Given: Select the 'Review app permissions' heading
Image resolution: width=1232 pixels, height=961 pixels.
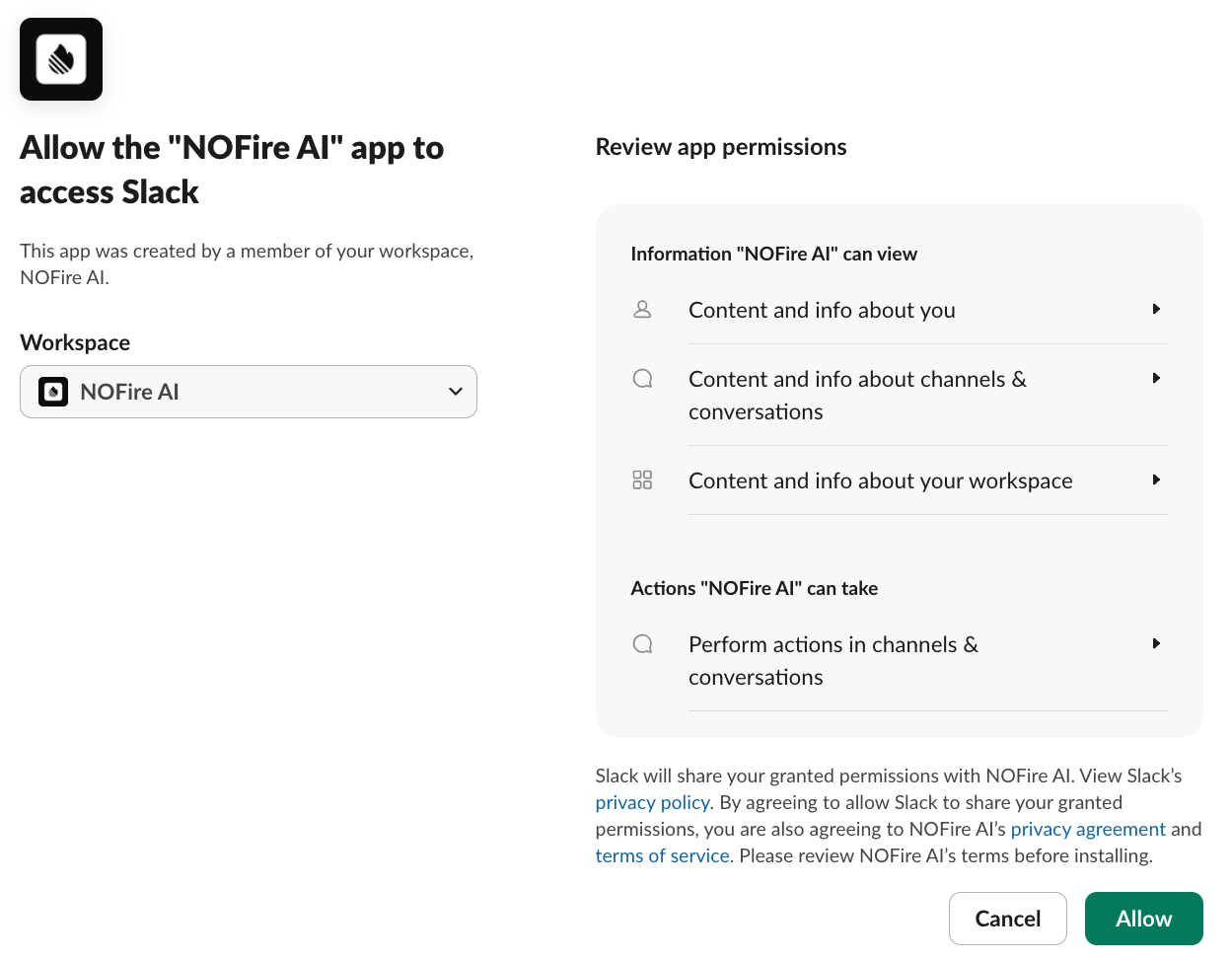Looking at the screenshot, I should pos(721,146).
